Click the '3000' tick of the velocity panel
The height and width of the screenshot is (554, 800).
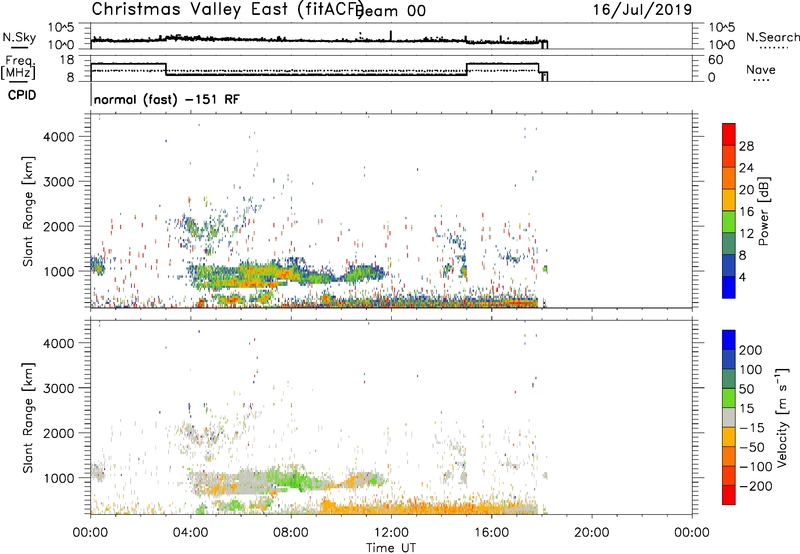click(x=59, y=388)
